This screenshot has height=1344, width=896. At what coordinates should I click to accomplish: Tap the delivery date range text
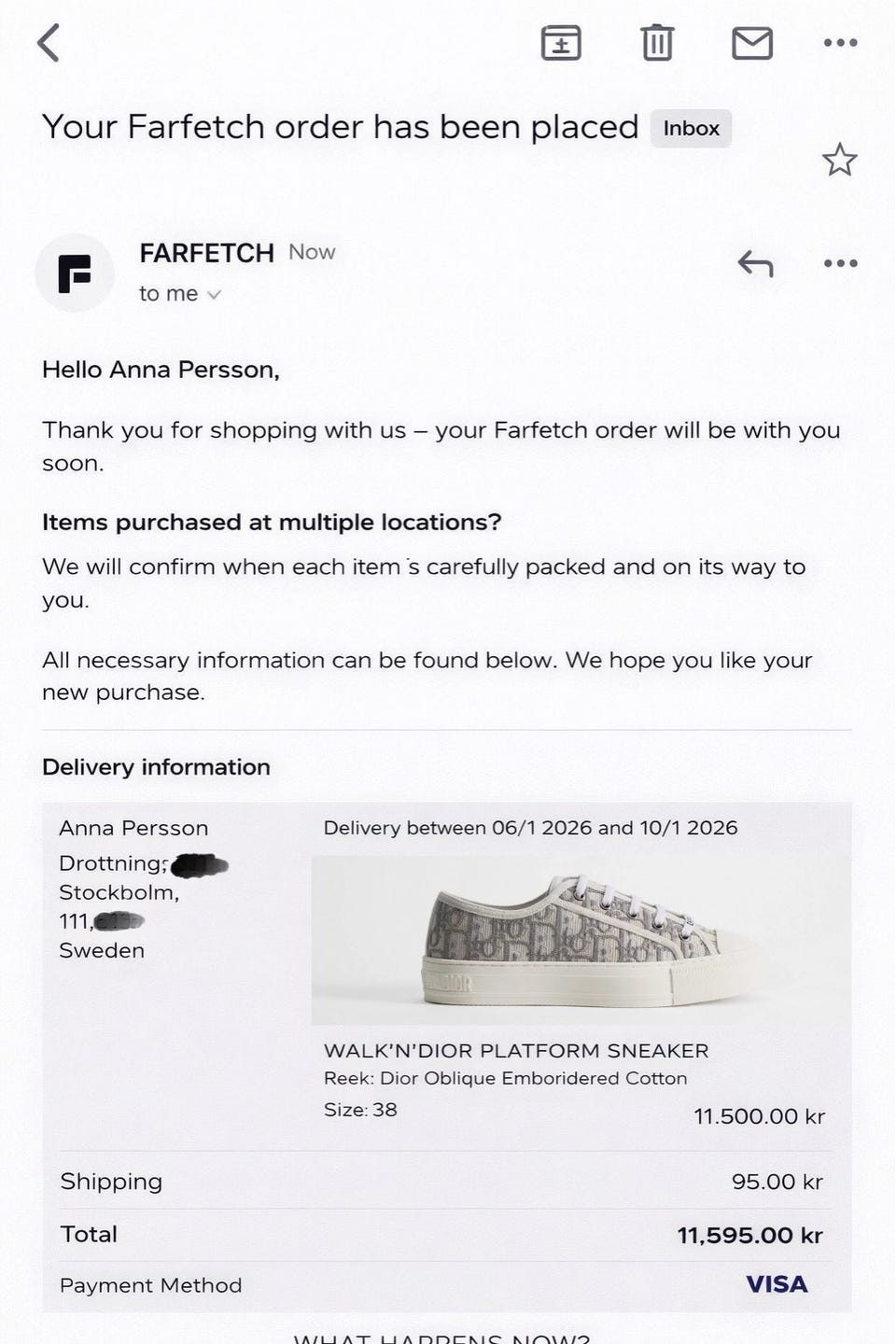pos(530,828)
